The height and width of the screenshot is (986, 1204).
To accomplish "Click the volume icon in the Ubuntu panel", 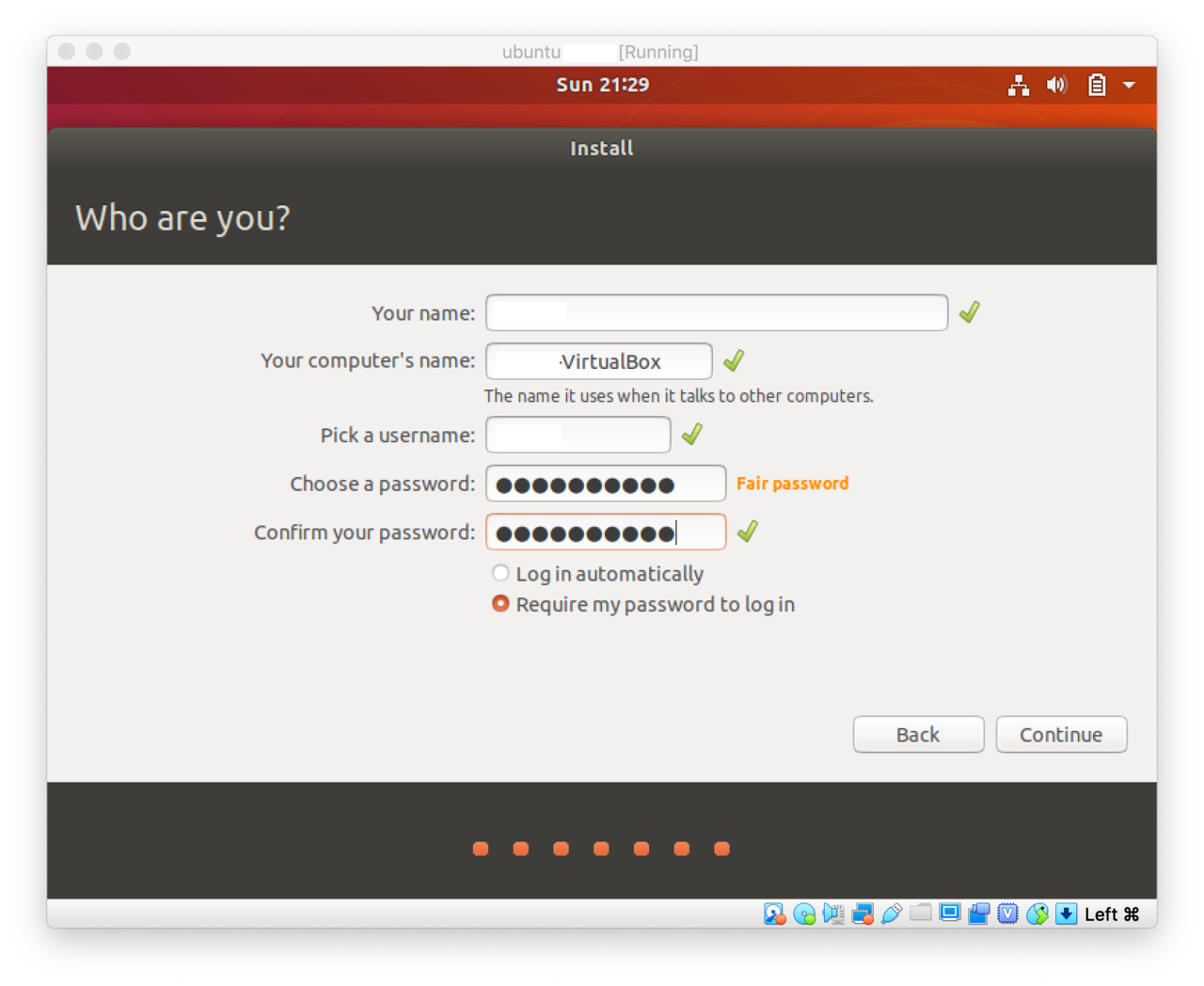I will tap(1056, 85).
